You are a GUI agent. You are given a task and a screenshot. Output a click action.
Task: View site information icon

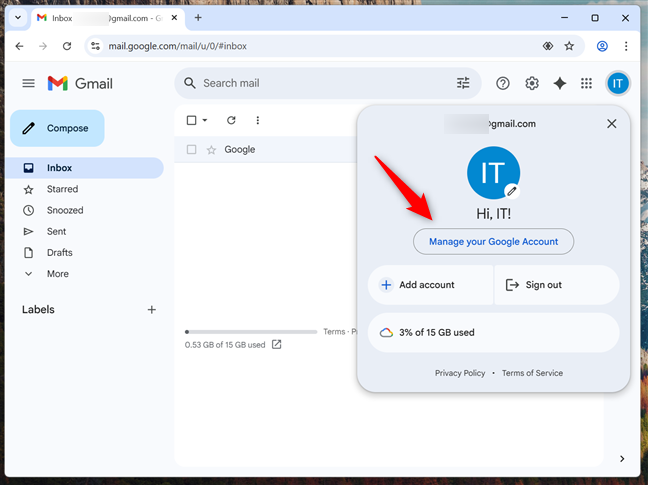(x=95, y=46)
